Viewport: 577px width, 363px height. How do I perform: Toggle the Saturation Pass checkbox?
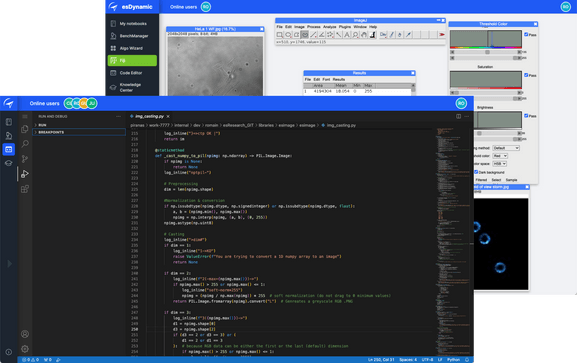point(526,75)
